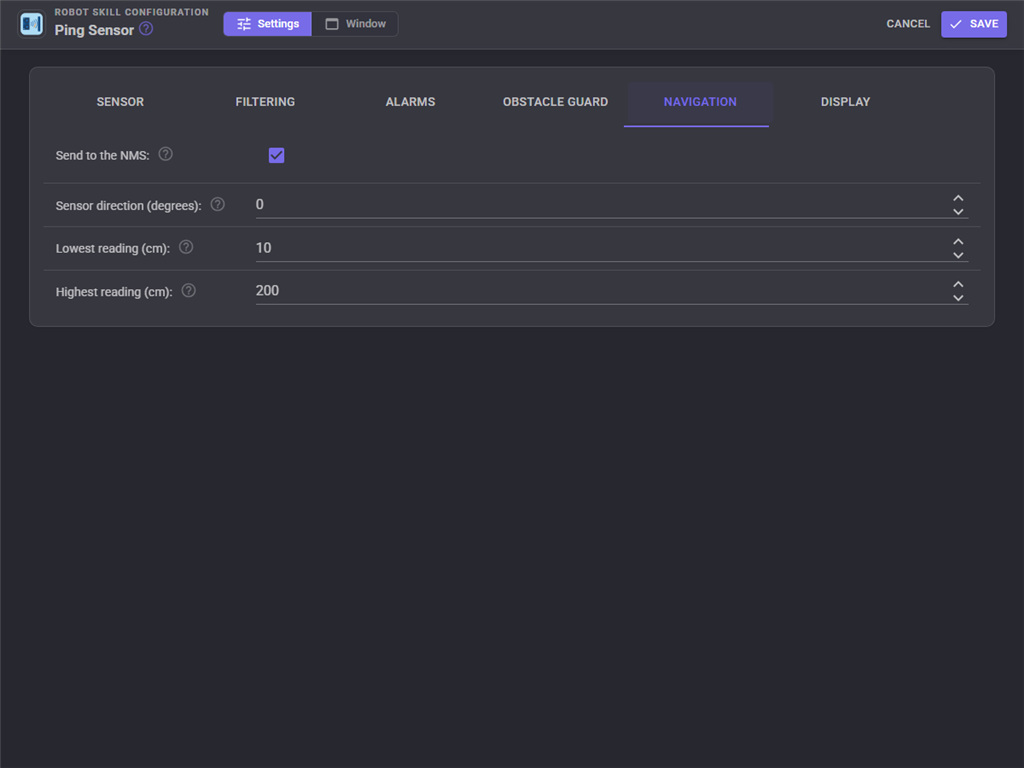Image resolution: width=1024 pixels, height=768 pixels.
Task: Open the Obstacle Guard tab
Action: (x=555, y=102)
